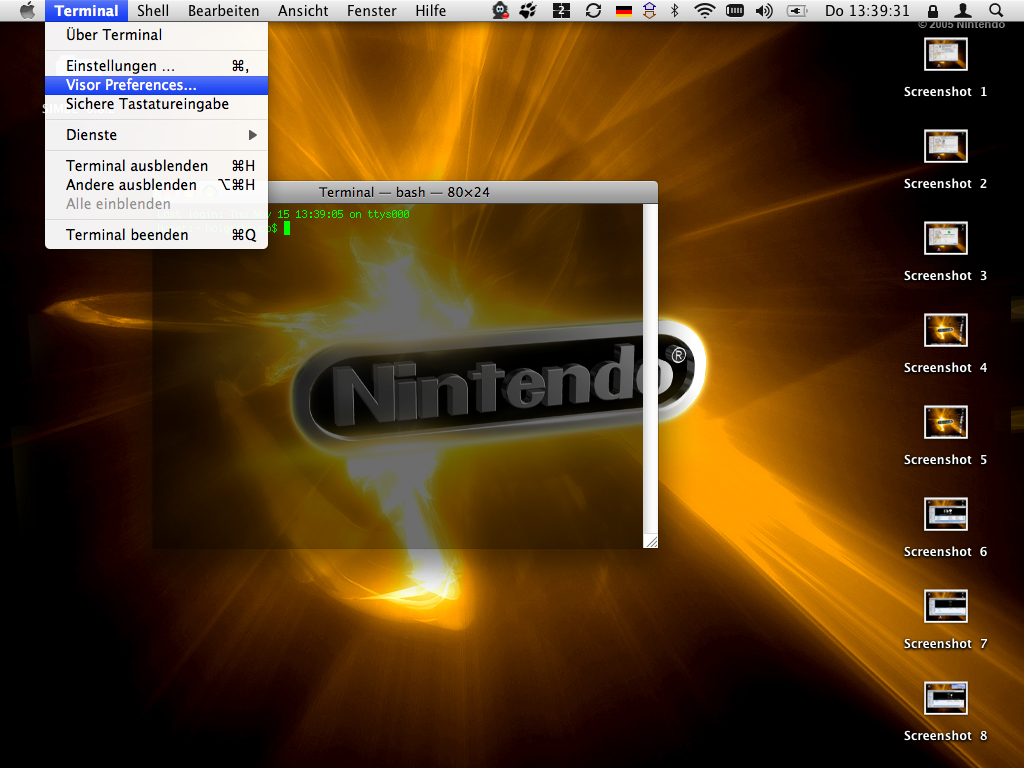Click the green cursor at the bash prompt
Viewport: 1024px width, 768px height.
click(x=287, y=228)
